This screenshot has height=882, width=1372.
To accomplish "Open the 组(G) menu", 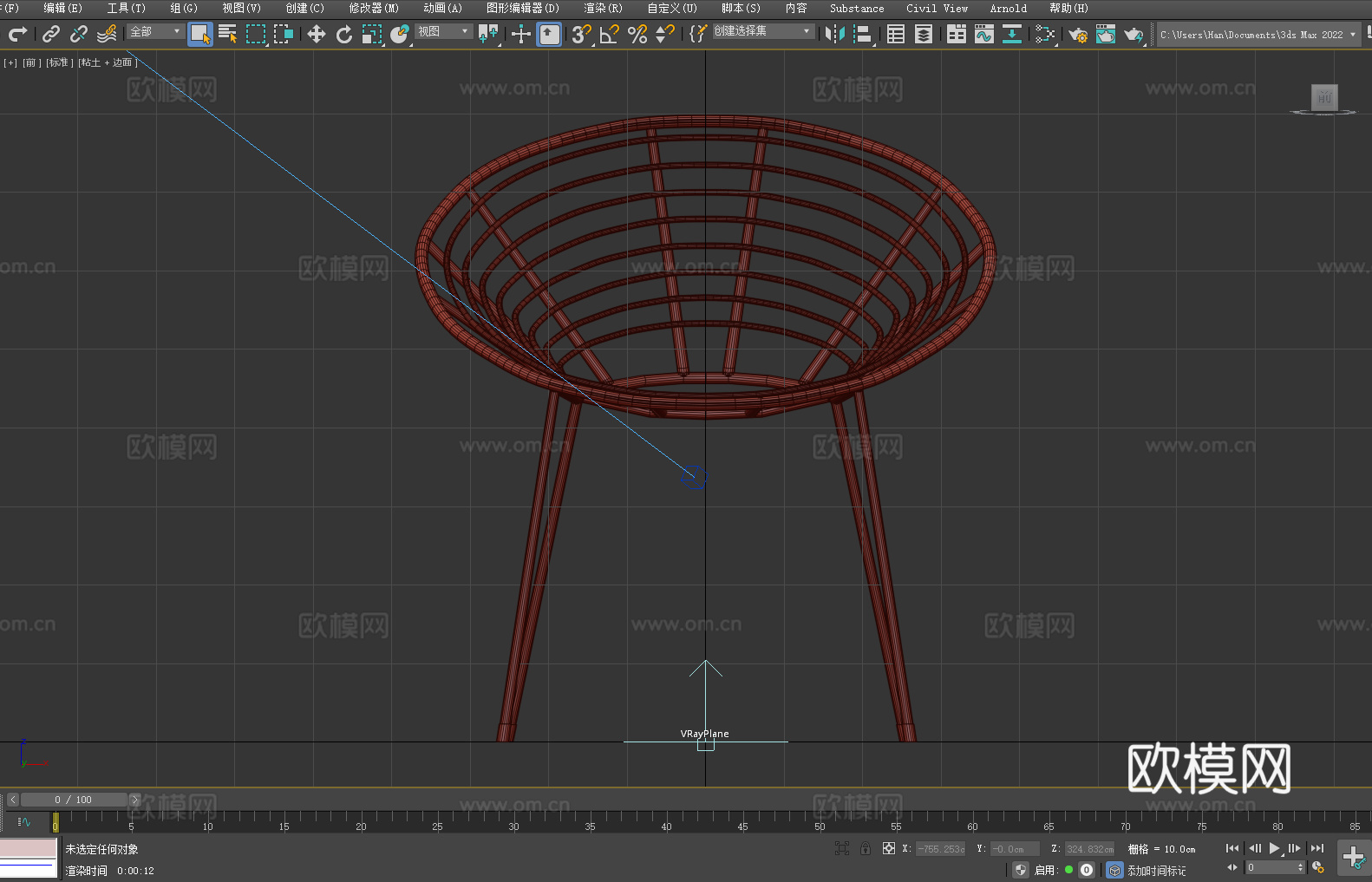I will pyautogui.click(x=184, y=8).
